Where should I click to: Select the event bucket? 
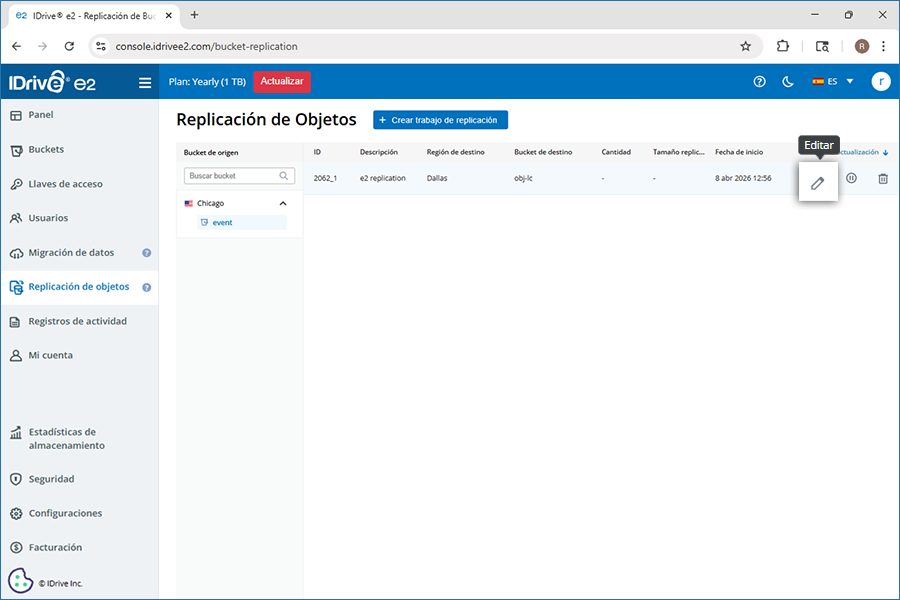click(x=222, y=222)
